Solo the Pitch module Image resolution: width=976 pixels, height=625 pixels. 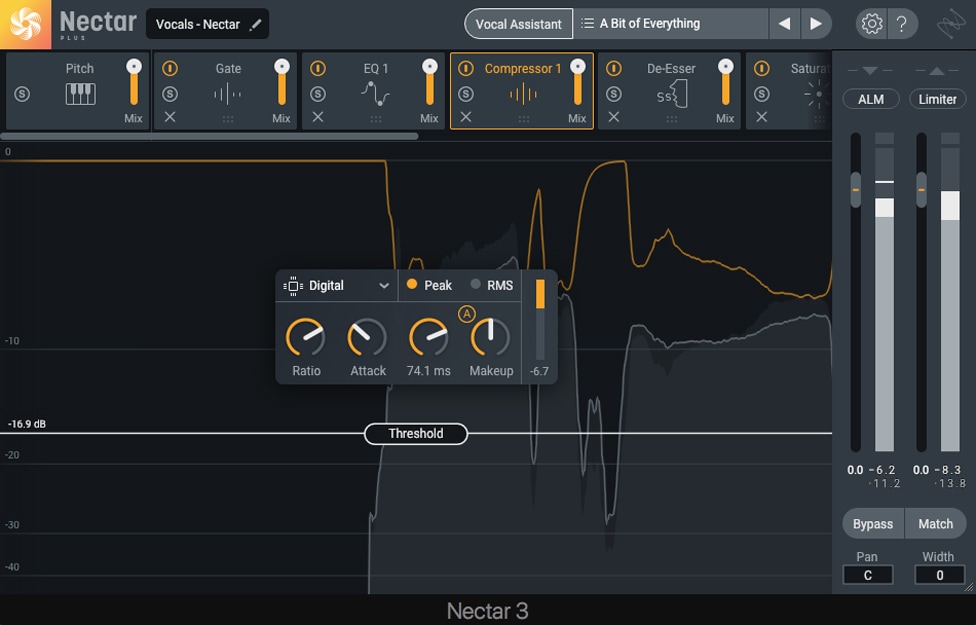click(22, 94)
